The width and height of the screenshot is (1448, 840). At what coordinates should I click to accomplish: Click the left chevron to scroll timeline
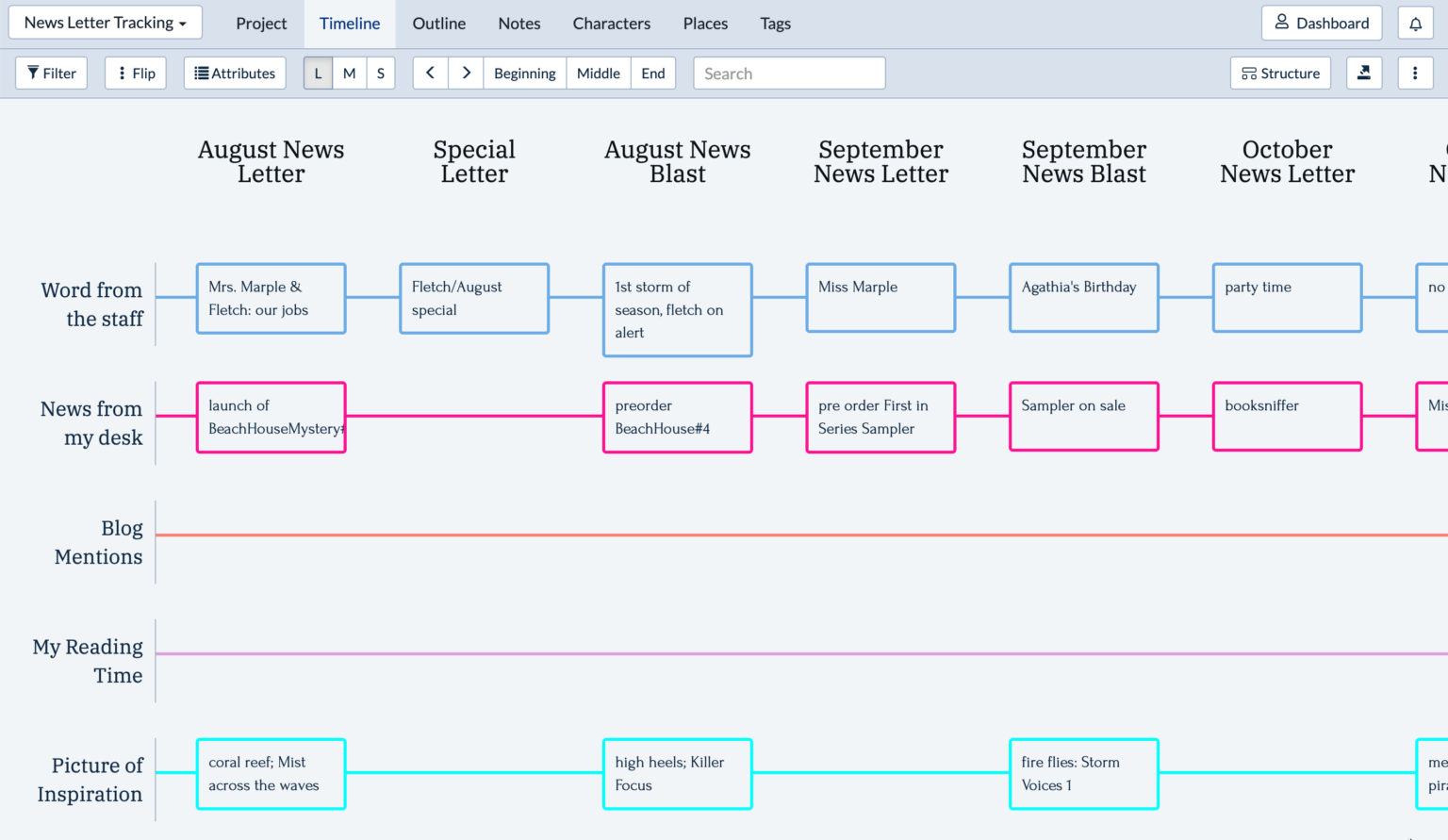coord(429,73)
